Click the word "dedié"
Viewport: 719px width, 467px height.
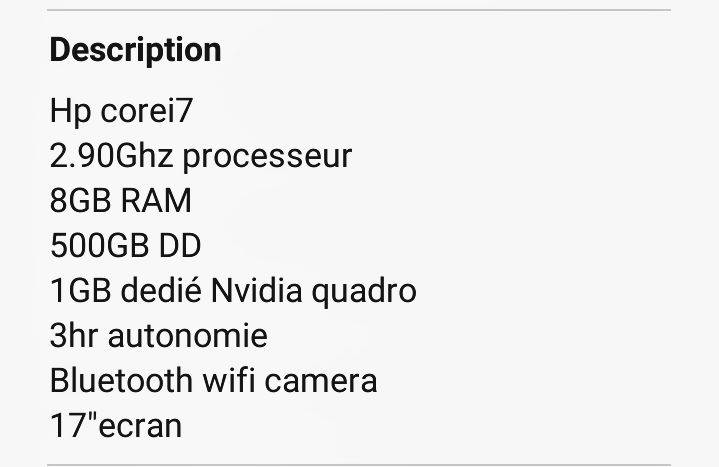click(160, 290)
